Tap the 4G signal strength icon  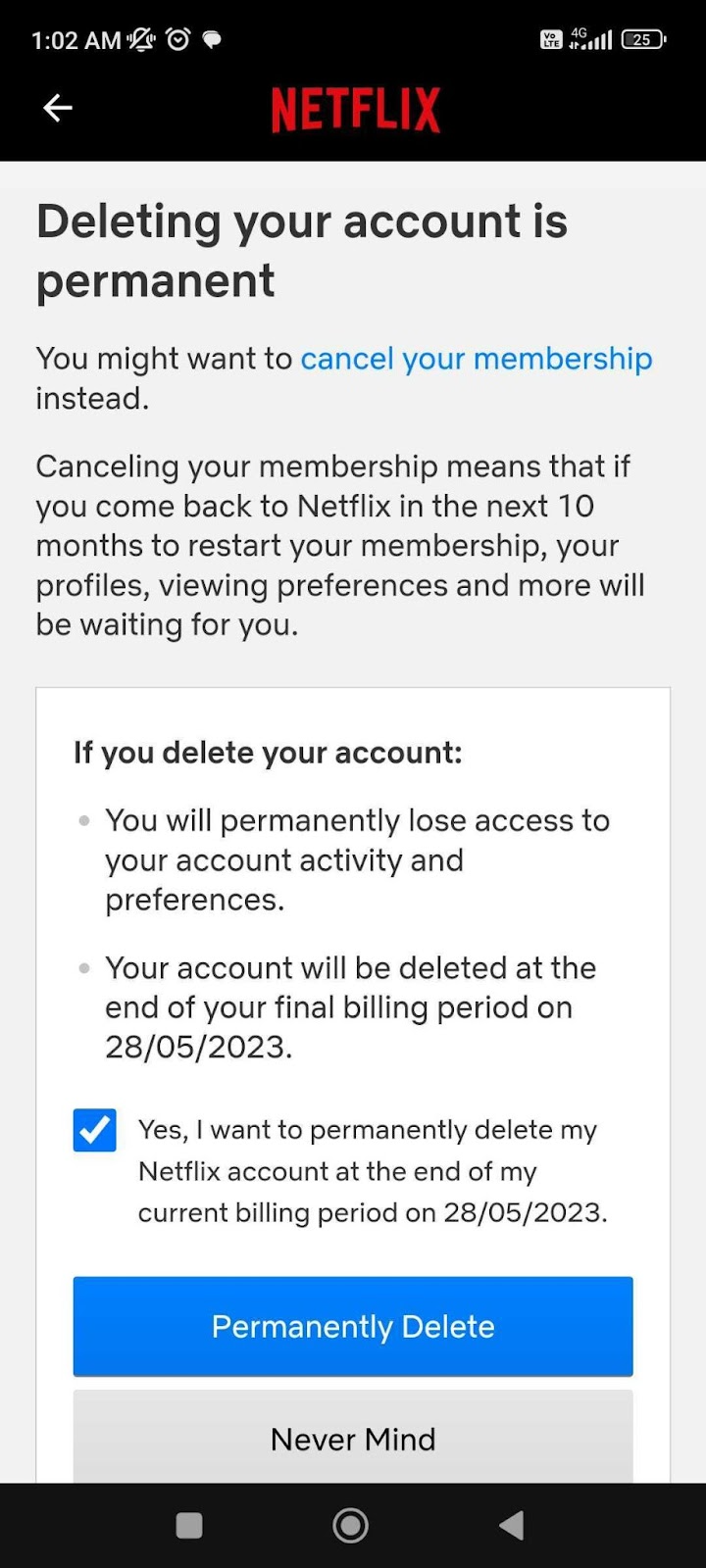(x=590, y=39)
